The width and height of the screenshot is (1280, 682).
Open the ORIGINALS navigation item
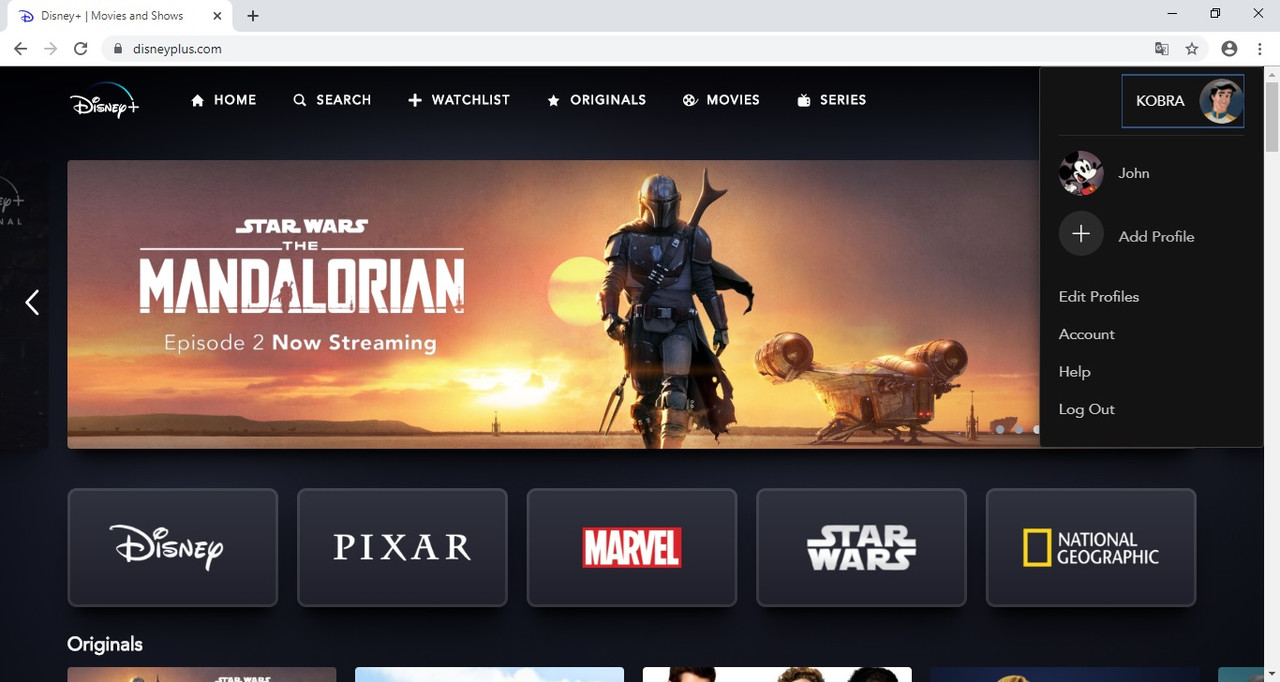[x=596, y=100]
